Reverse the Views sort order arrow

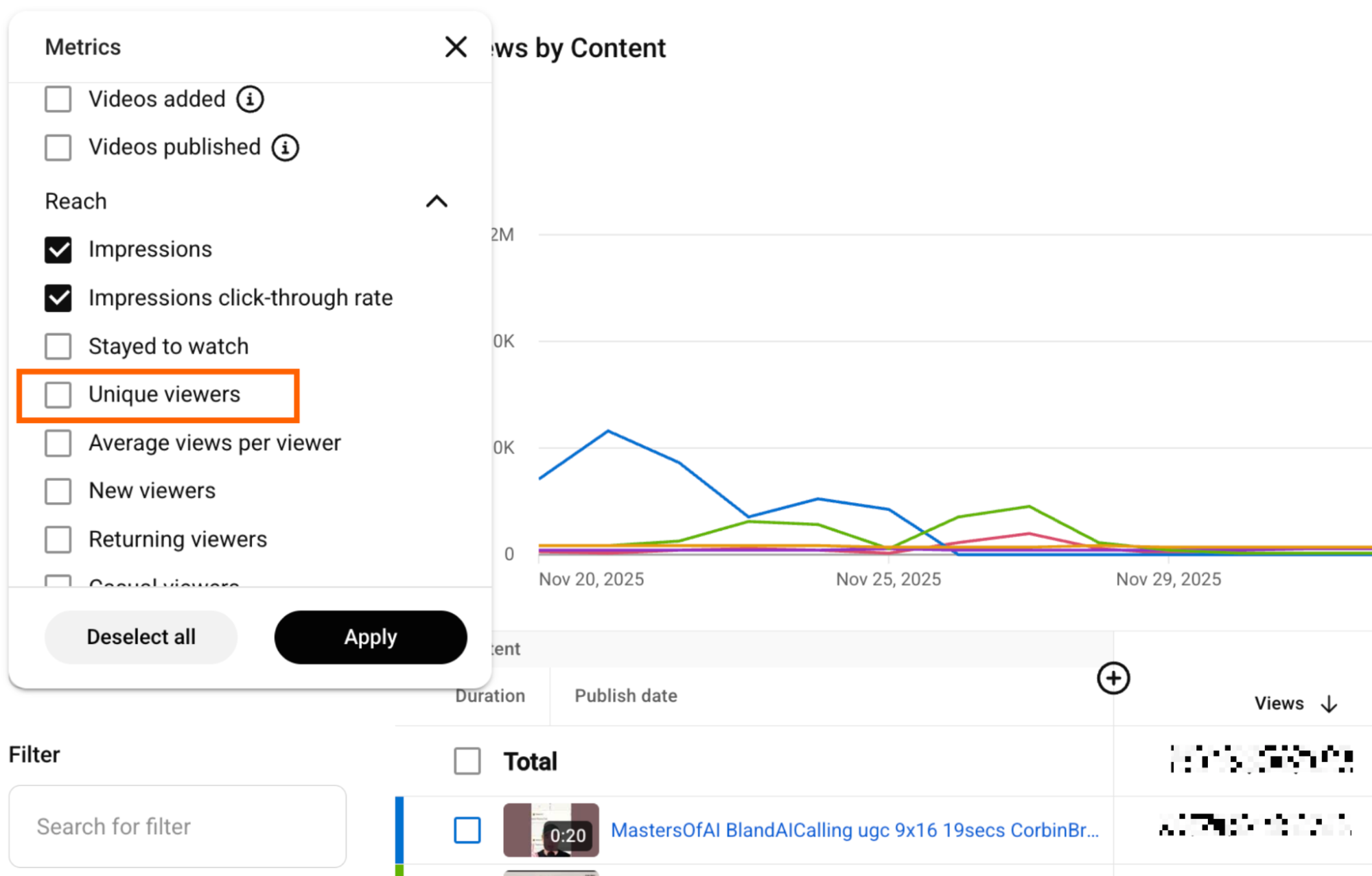[1330, 703]
